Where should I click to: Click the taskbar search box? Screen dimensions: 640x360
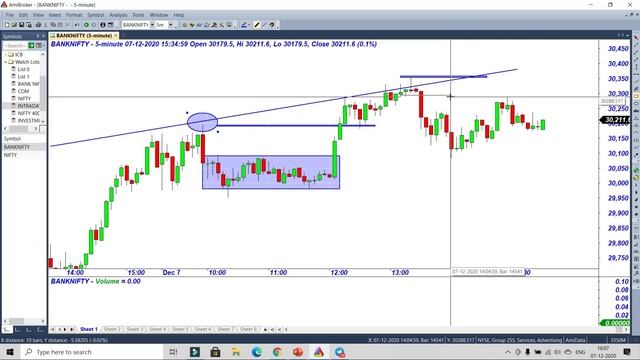93,352
